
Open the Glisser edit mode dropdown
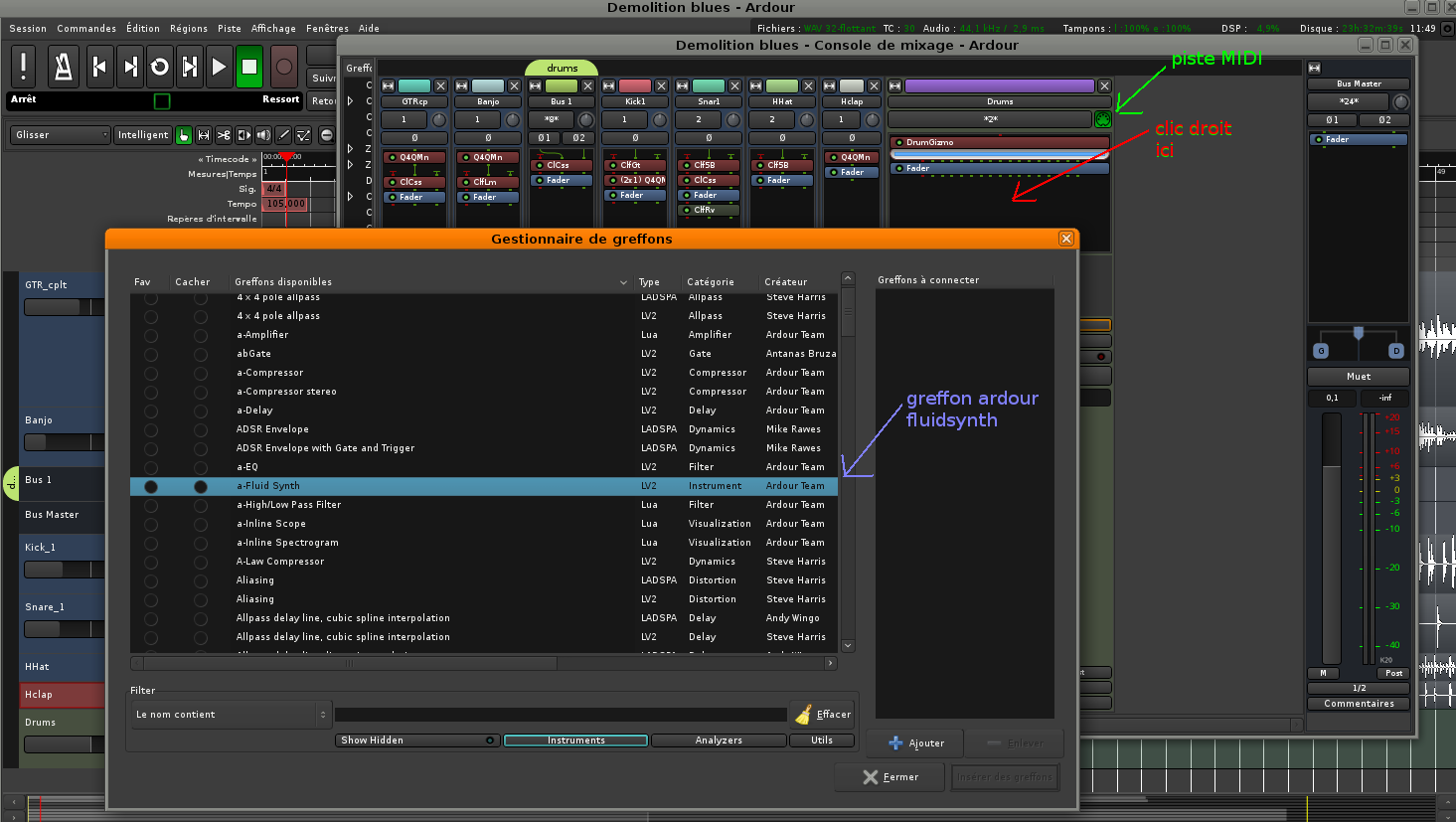coord(61,135)
